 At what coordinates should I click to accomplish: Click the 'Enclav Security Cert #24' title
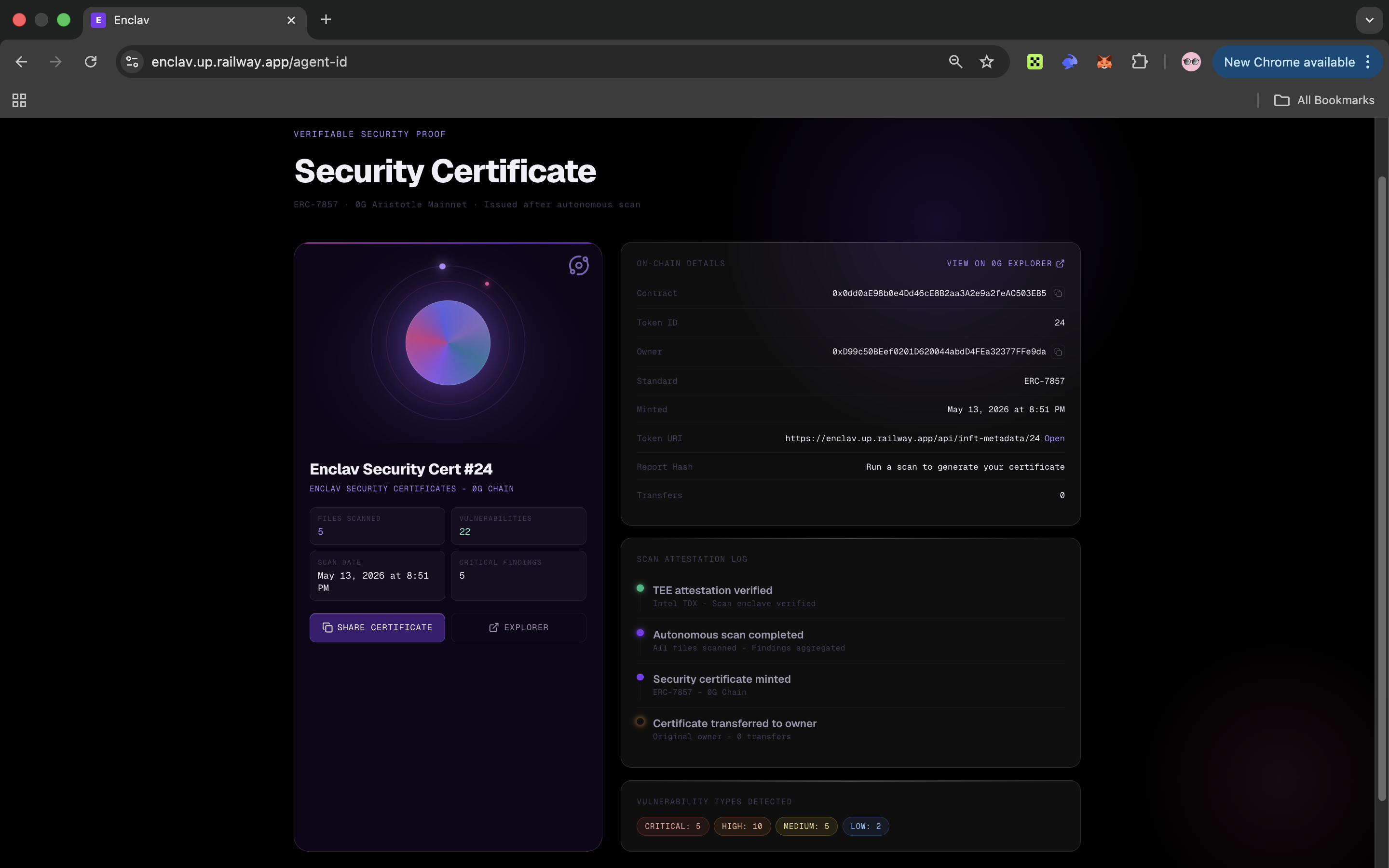(401, 470)
